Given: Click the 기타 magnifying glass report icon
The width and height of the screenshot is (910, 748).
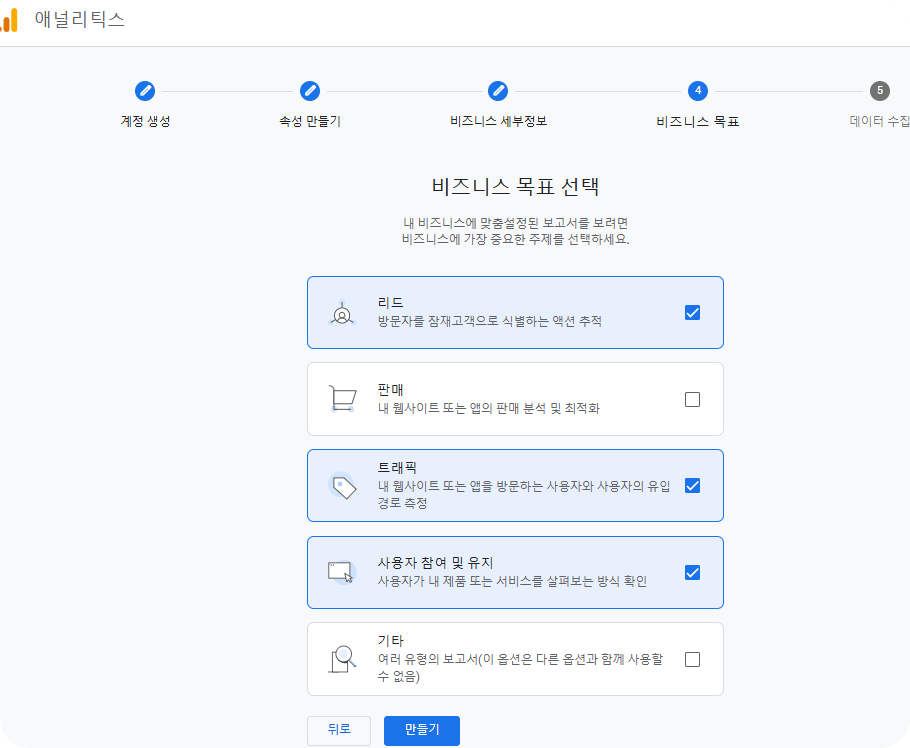Looking at the screenshot, I should coord(342,658).
